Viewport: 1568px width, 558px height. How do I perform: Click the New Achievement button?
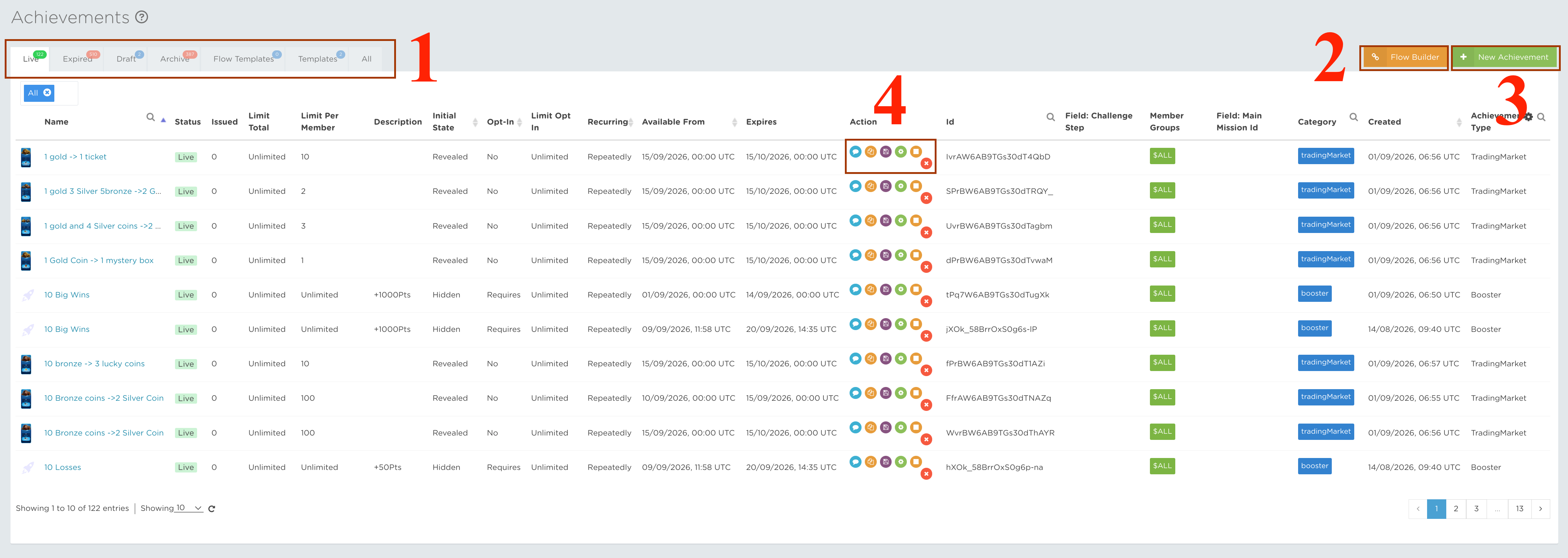pyautogui.click(x=1505, y=57)
